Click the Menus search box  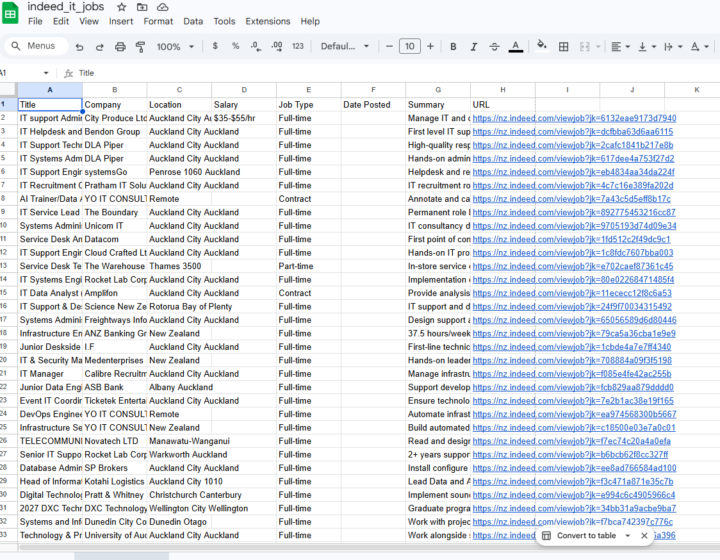point(37,46)
